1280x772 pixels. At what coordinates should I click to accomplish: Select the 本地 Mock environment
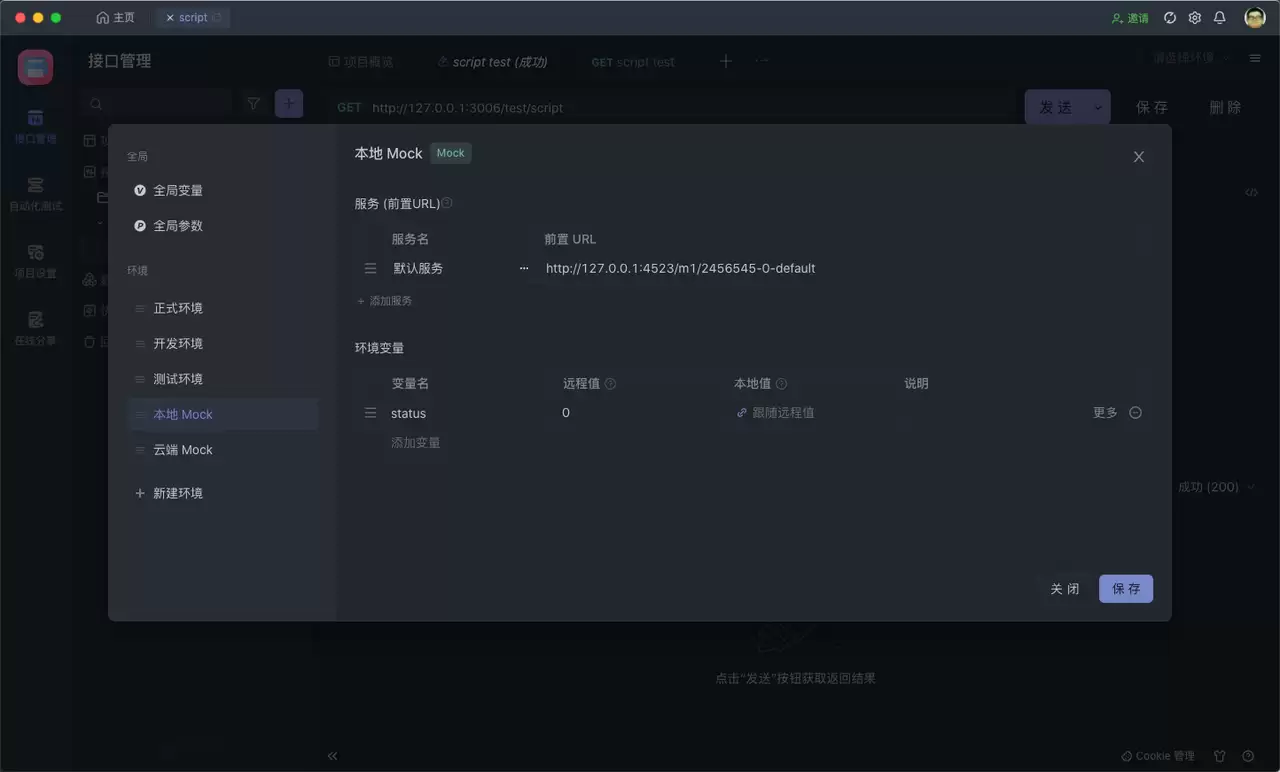223,414
